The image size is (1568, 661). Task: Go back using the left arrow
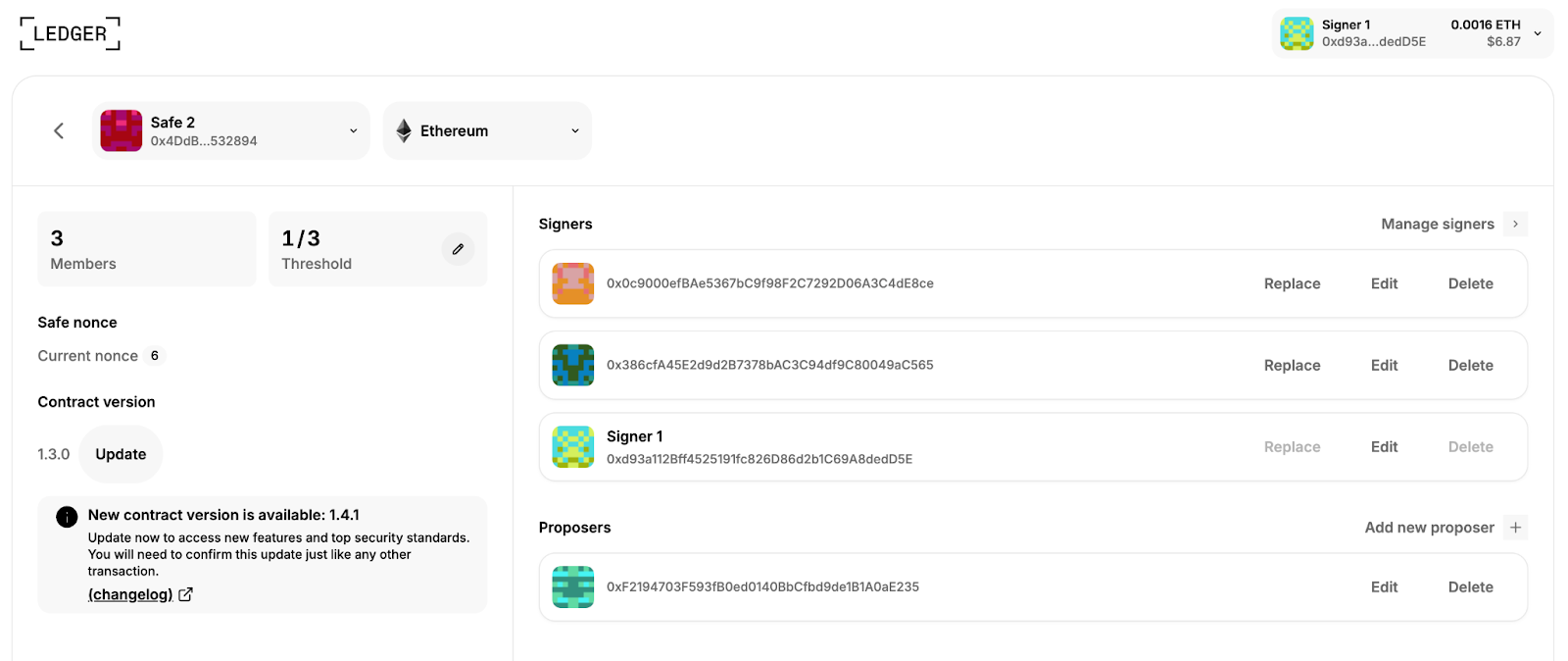59,130
